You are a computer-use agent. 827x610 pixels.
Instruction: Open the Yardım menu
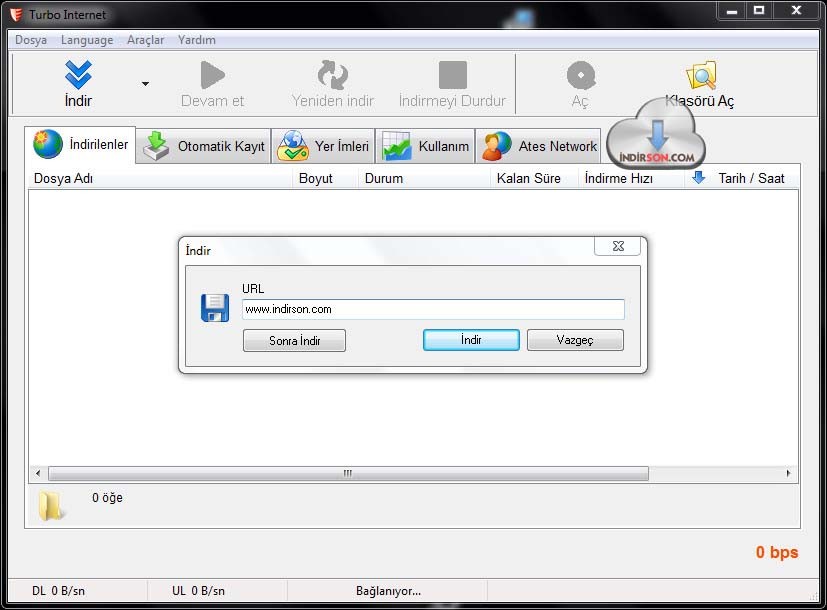coord(197,40)
